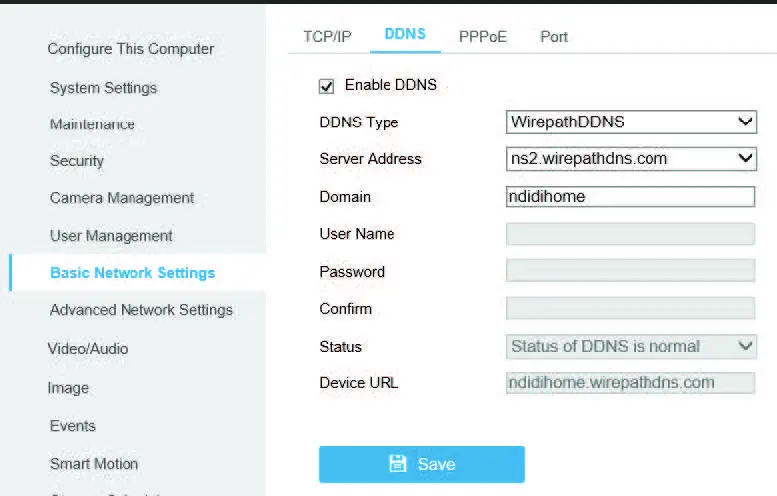Open the TCP/IP tab
The image size is (777, 496).
(x=327, y=37)
